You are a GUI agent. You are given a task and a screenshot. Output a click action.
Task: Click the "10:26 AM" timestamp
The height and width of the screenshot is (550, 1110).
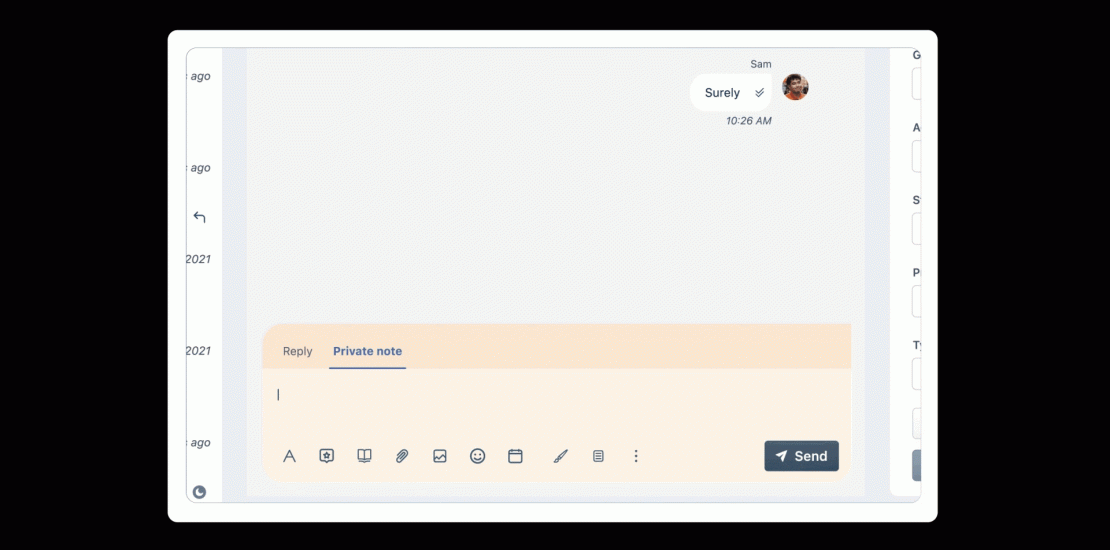[x=748, y=121]
